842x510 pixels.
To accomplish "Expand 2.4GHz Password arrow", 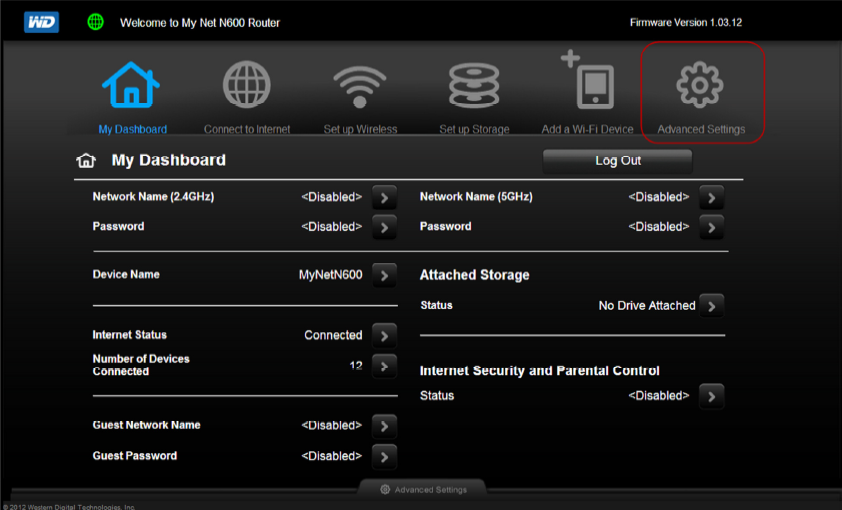I will [384, 227].
